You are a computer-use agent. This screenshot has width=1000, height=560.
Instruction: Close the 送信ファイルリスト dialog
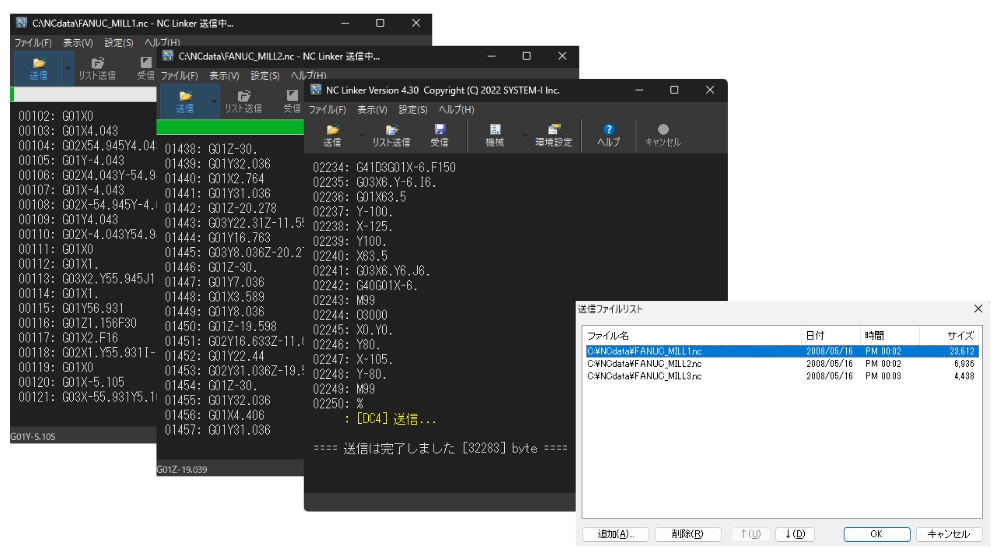[x=978, y=309]
